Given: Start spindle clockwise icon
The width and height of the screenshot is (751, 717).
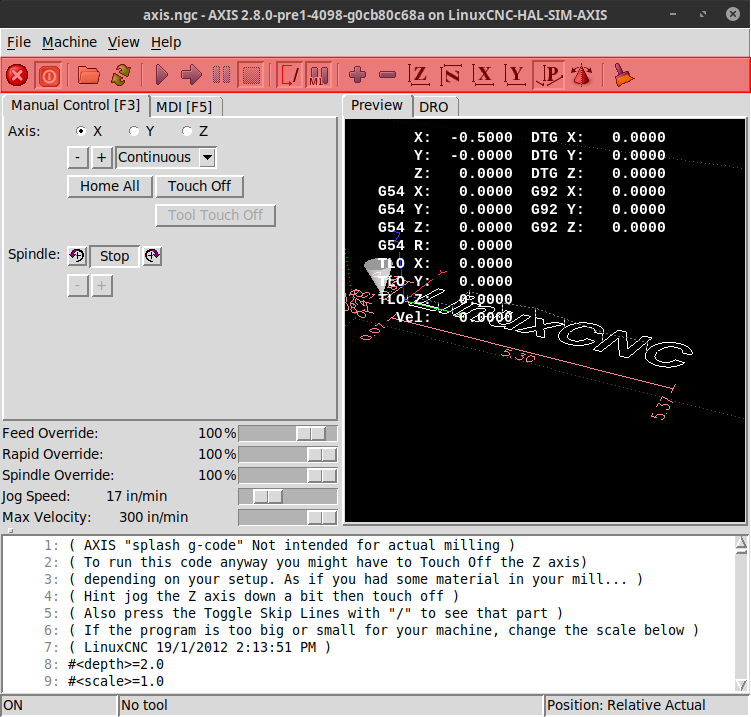Looking at the screenshot, I should (x=152, y=256).
